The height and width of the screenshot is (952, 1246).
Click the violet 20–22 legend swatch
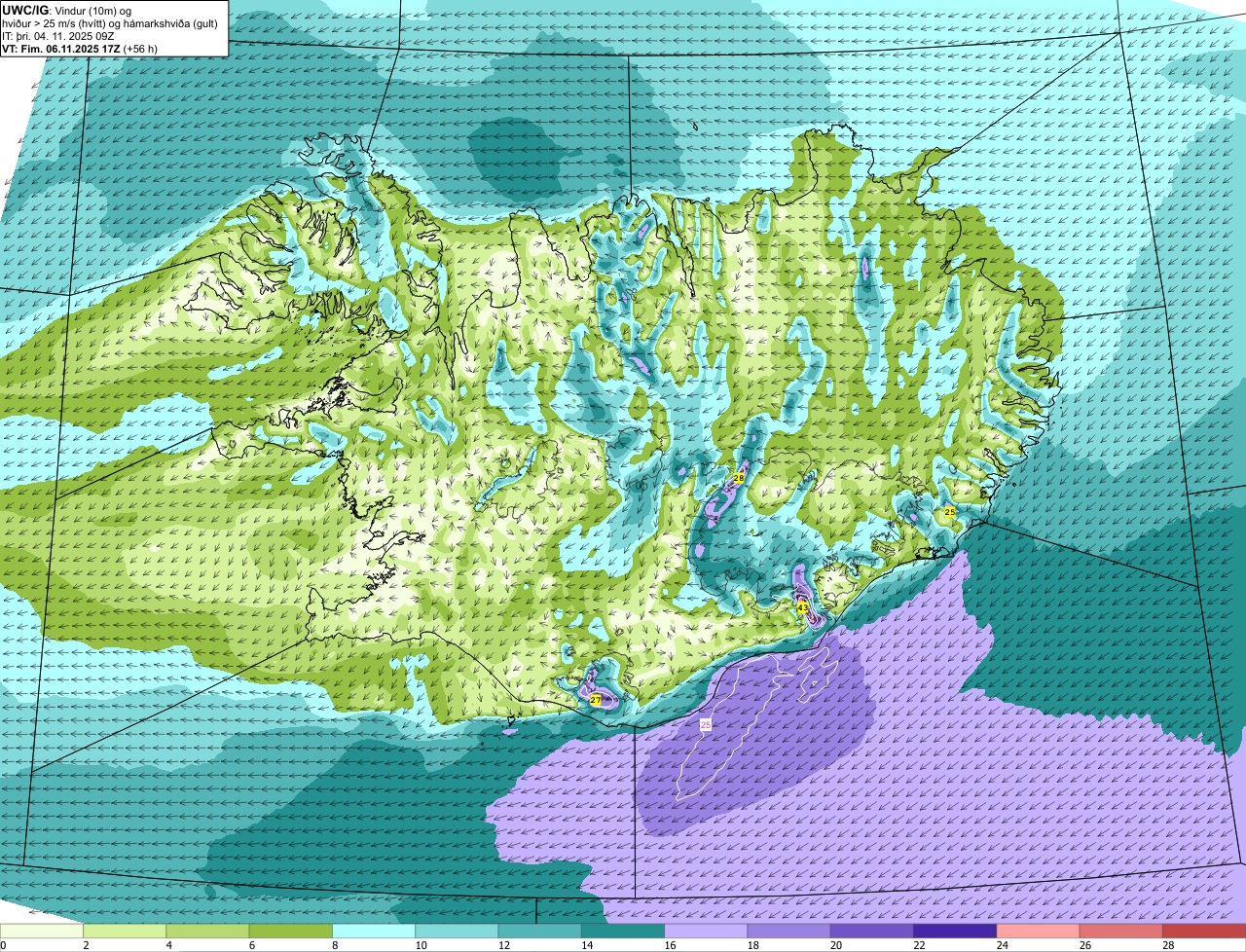click(x=872, y=932)
